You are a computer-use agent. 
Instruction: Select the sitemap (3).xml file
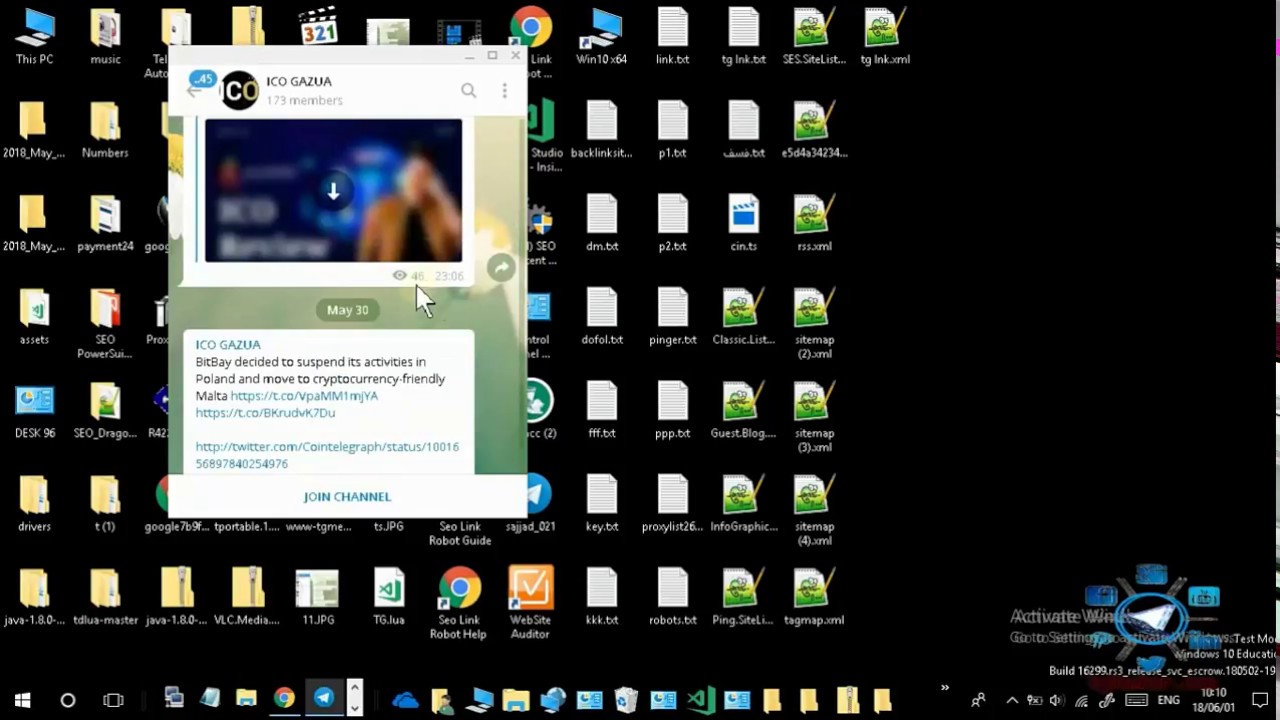[x=814, y=418]
